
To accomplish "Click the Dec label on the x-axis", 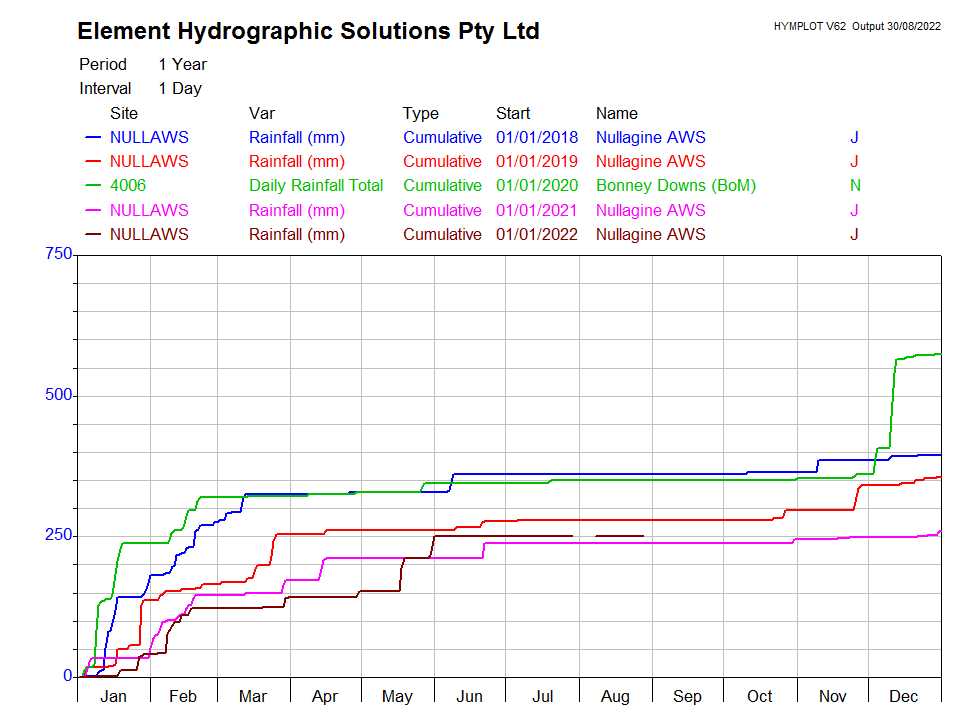I will click(x=904, y=697).
